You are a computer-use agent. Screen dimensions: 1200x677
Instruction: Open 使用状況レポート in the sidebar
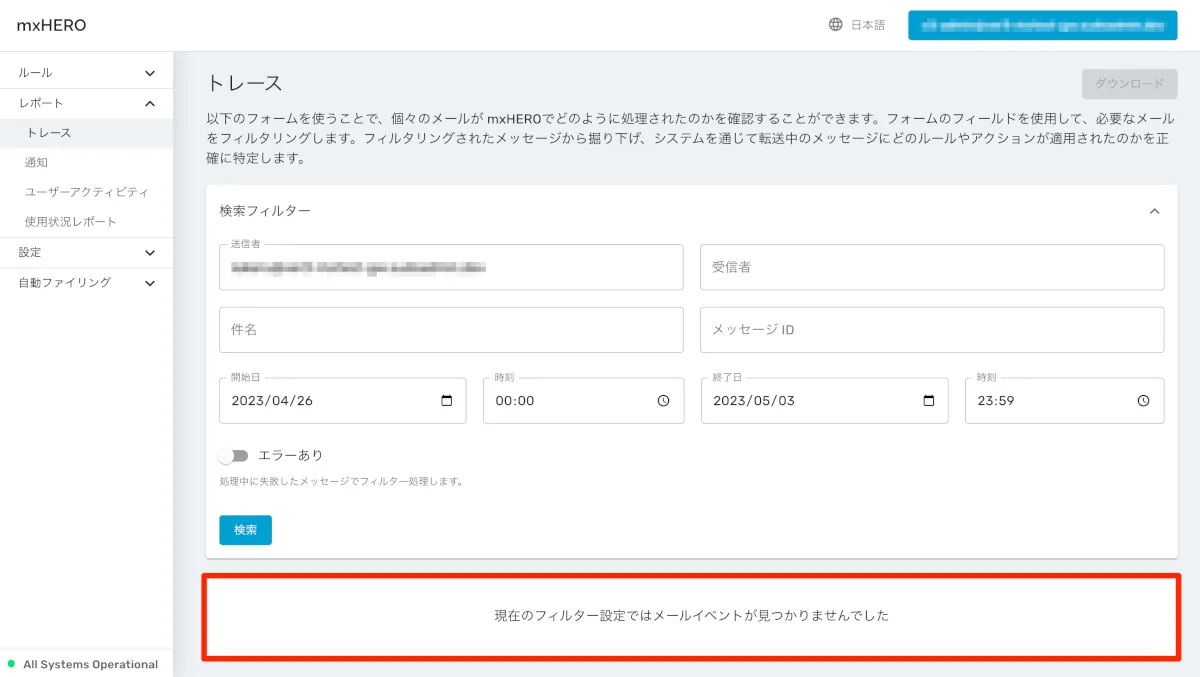pyautogui.click(x=71, y=222)
